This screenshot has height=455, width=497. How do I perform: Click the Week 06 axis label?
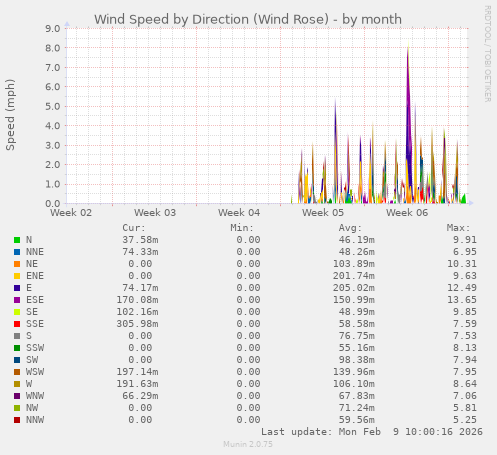(x=407, y=213)
